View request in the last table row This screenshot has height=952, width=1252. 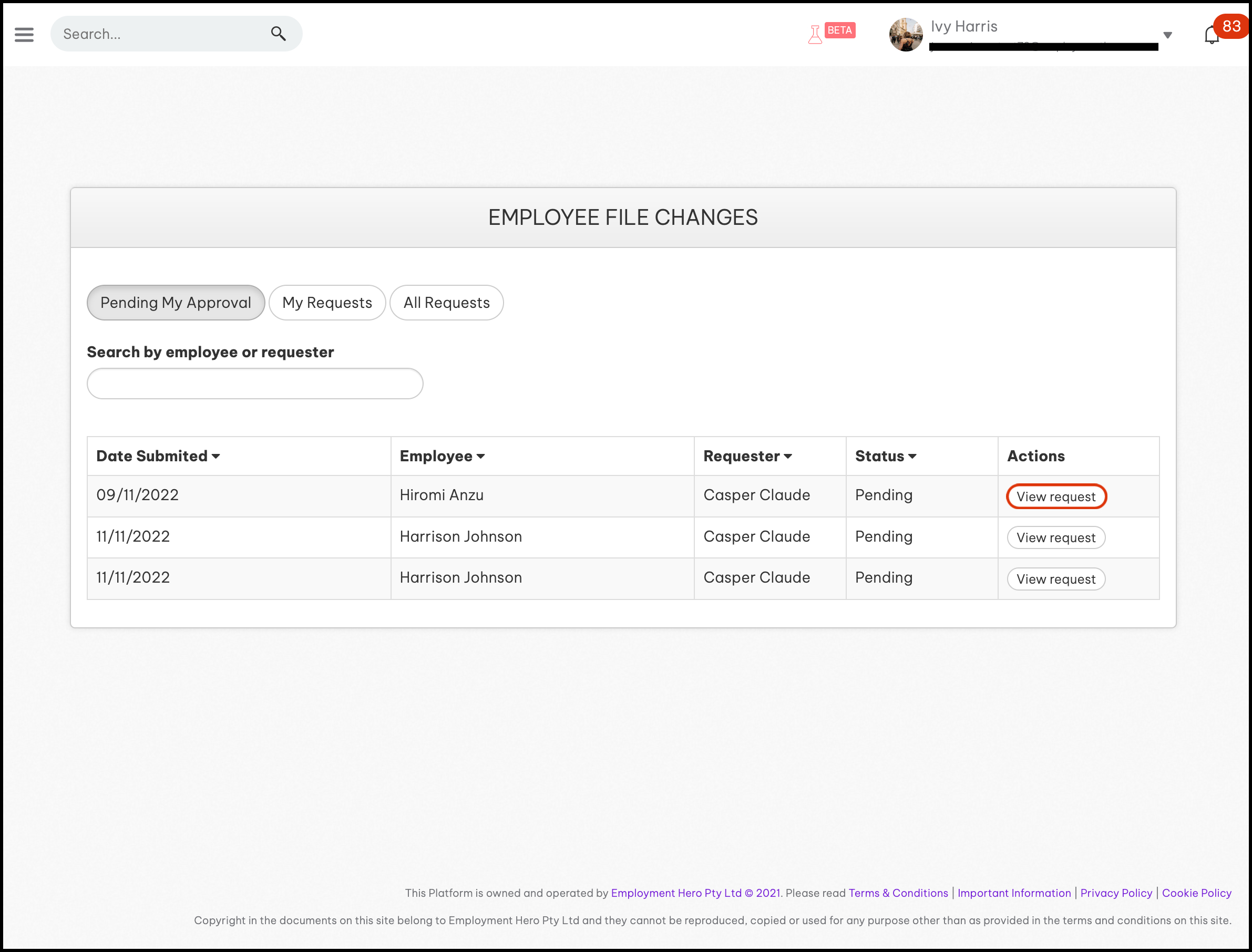[1055, 579]
